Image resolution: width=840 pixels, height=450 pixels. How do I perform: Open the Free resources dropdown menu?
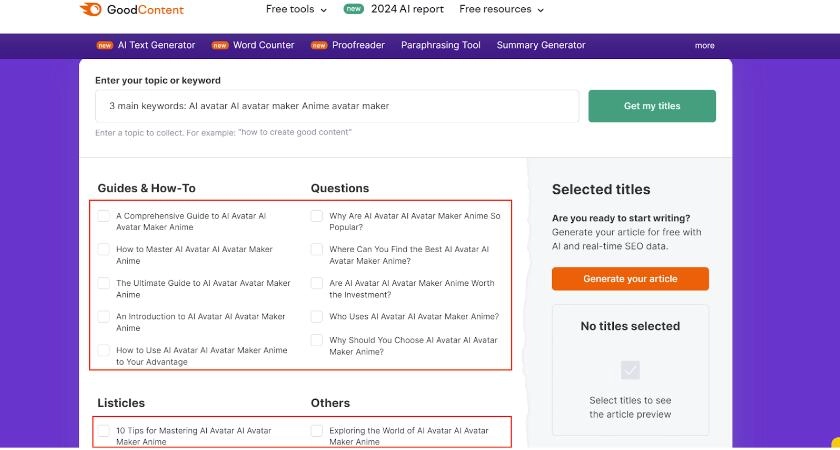pyautogui.click(x=501, y=10)
